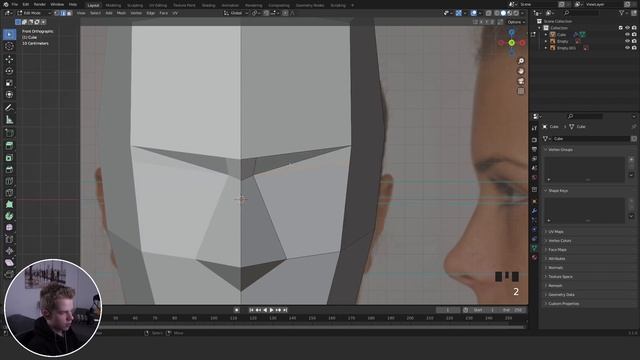Select the Shear tool

coord(9,263)
